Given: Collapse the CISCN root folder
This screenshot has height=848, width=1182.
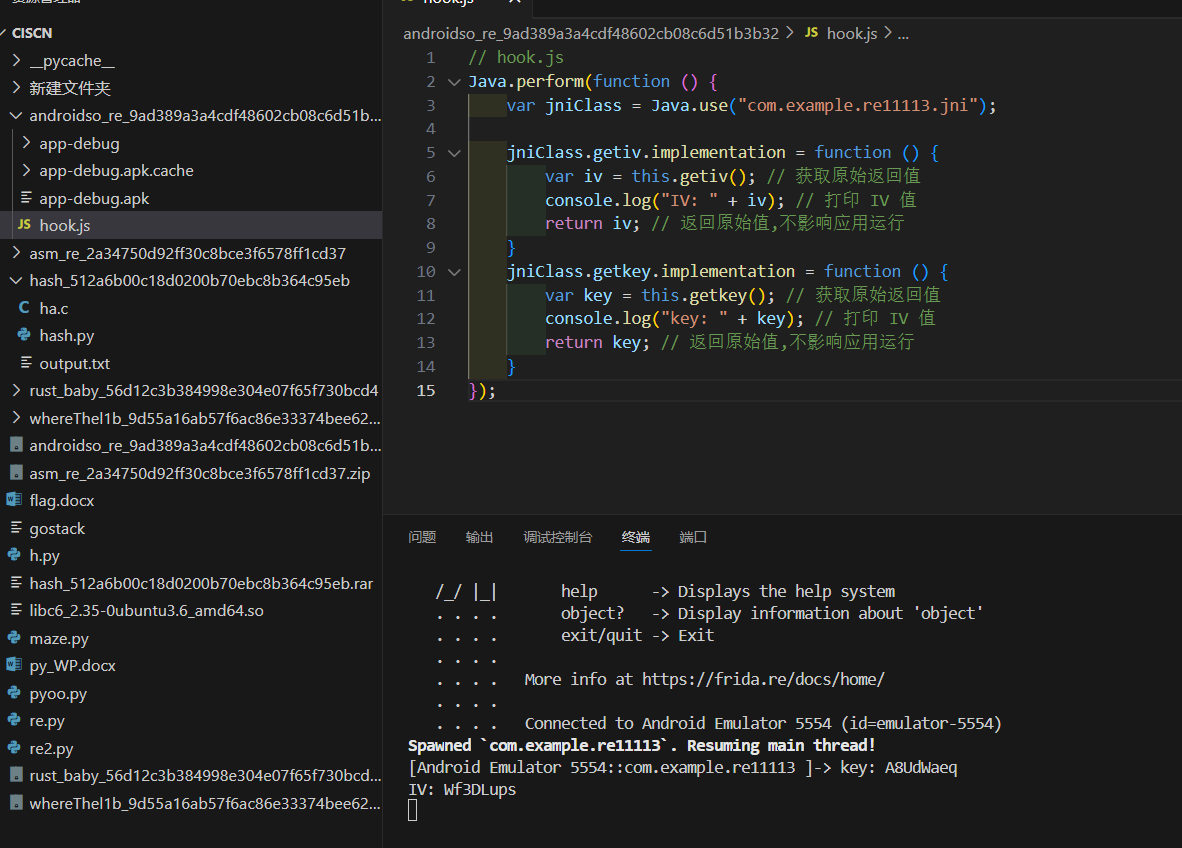Looking at the screenshot, I should click(x=3, y=32).
